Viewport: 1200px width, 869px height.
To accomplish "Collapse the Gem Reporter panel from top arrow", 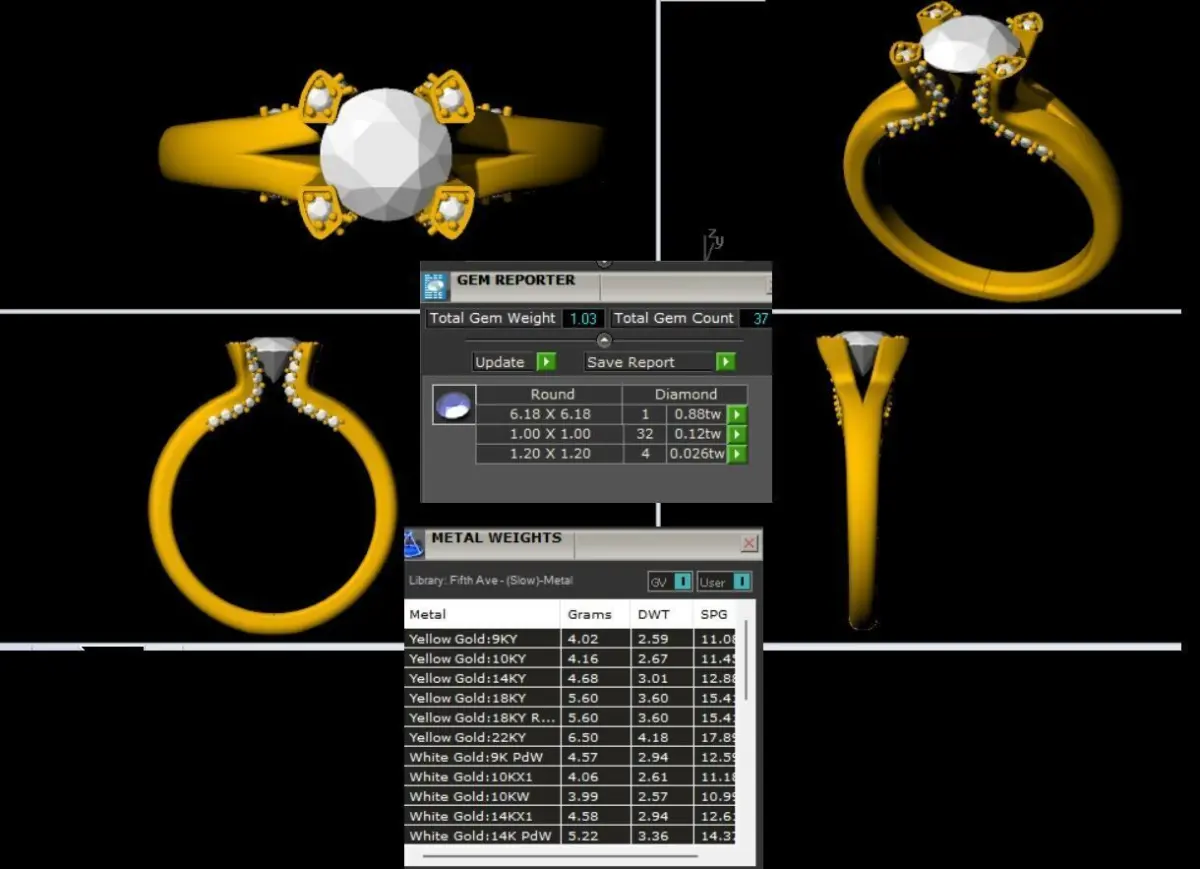I will coord(604,263).
